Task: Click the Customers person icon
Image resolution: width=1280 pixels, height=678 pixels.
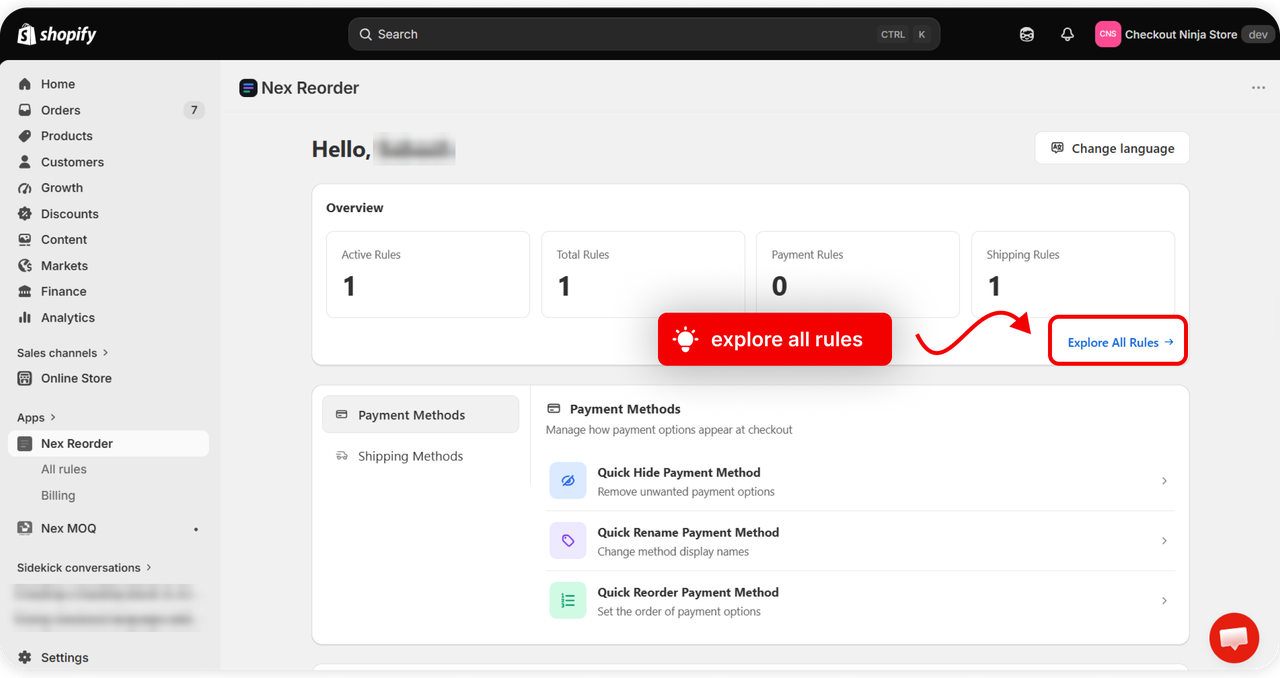Action: coord(25,162)
